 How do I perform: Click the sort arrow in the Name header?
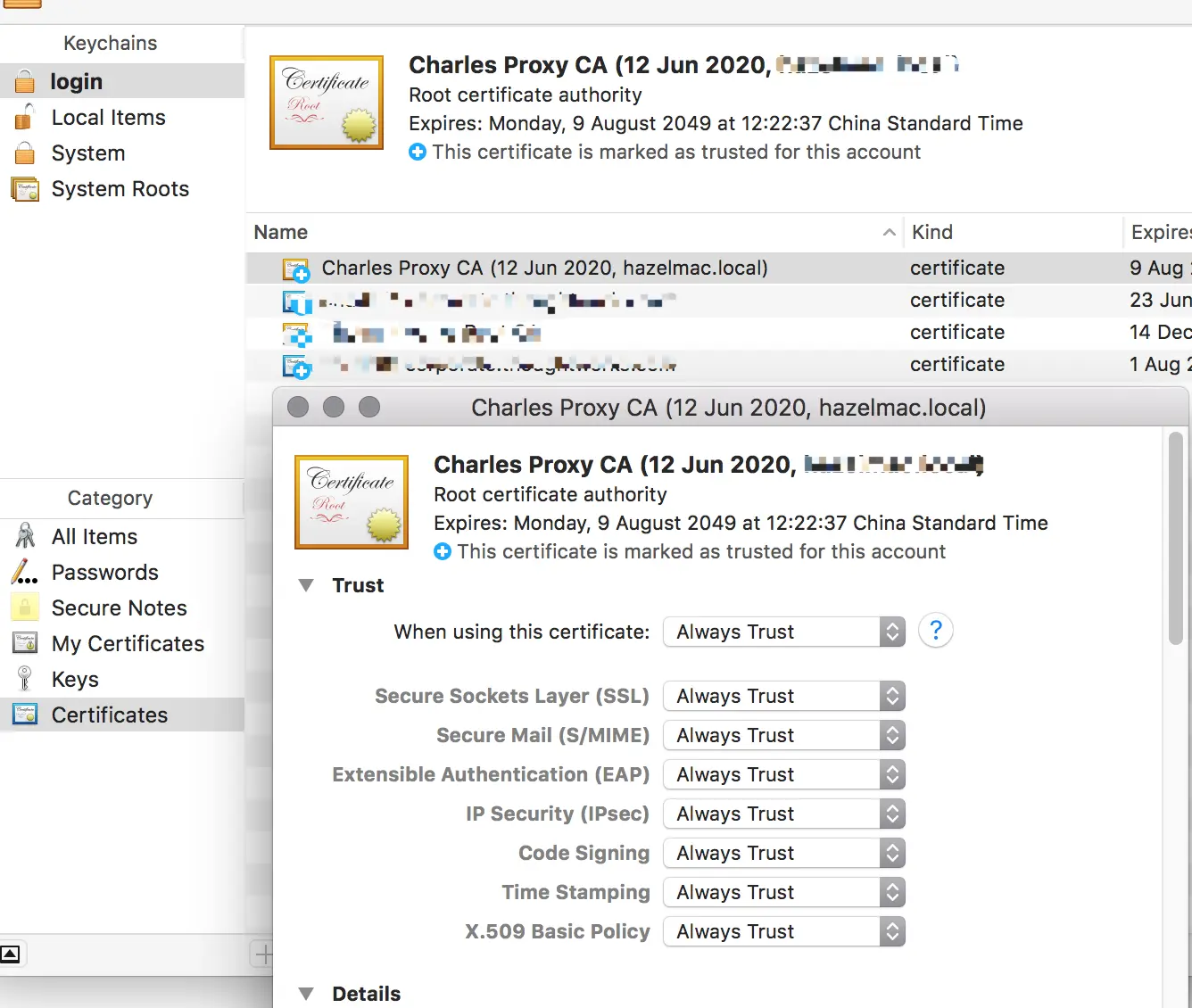click(889, 232)
